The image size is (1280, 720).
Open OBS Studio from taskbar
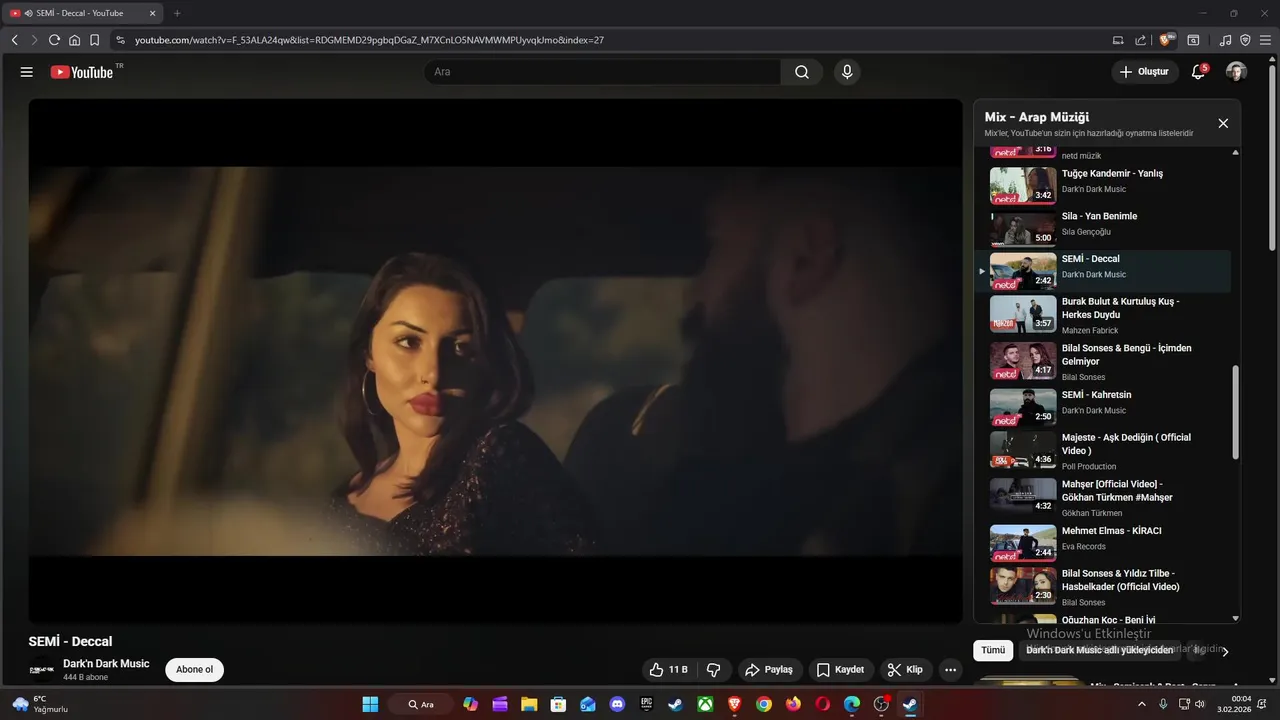coord(881,704)
